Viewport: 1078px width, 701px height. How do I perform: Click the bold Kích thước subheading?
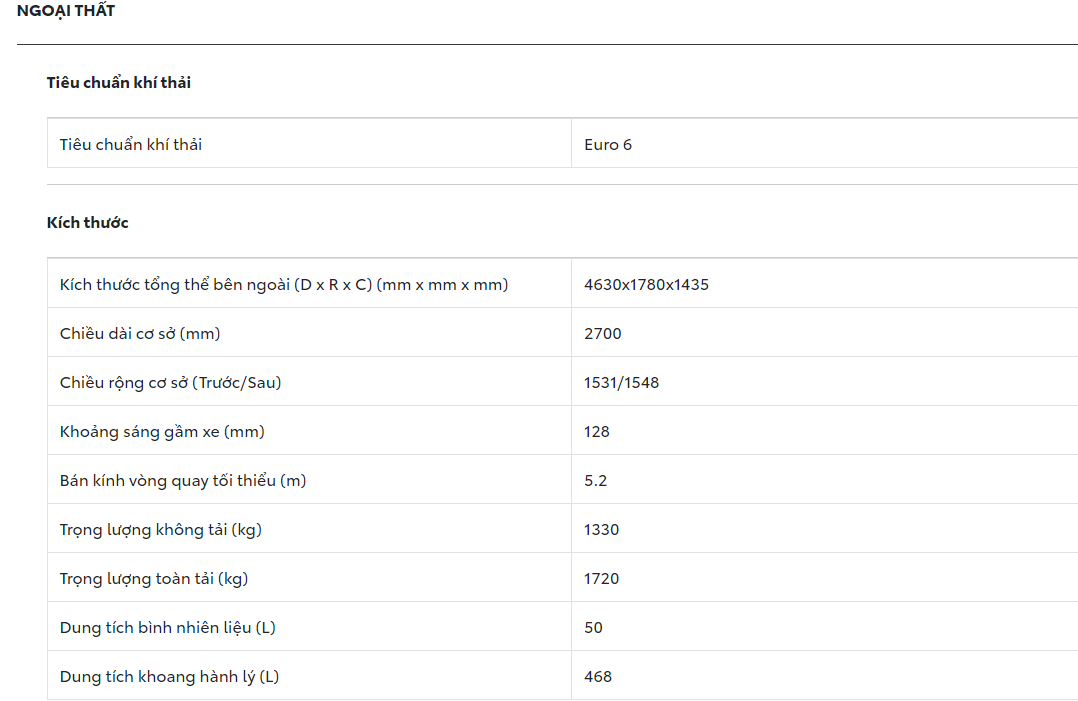click(x=87, y=223)
